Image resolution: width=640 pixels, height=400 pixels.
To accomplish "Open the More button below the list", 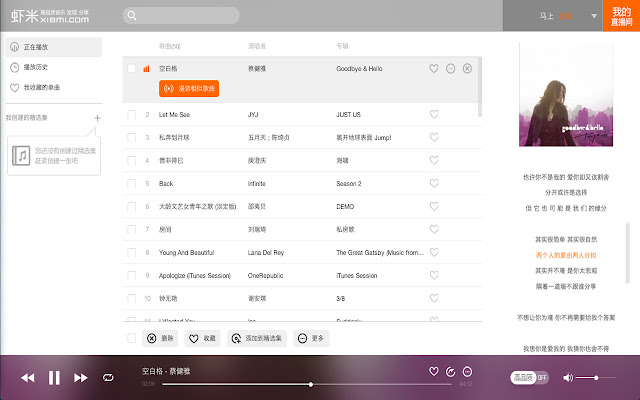I will (x=311, y=338).
